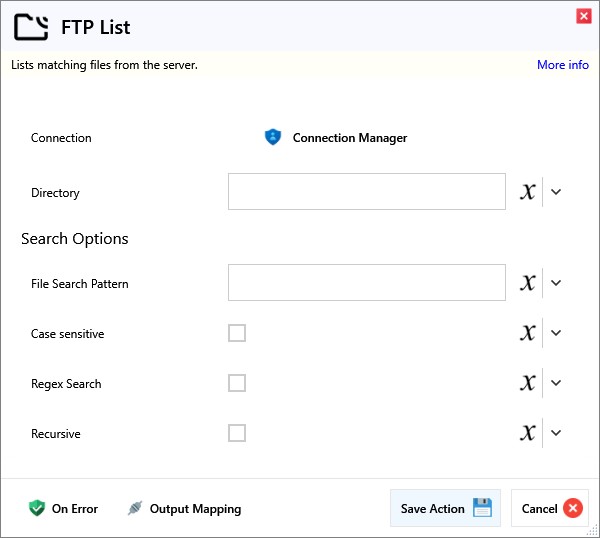
Task: Open the Case sensitive dropdown chevron
Action: tap(557, 333)
